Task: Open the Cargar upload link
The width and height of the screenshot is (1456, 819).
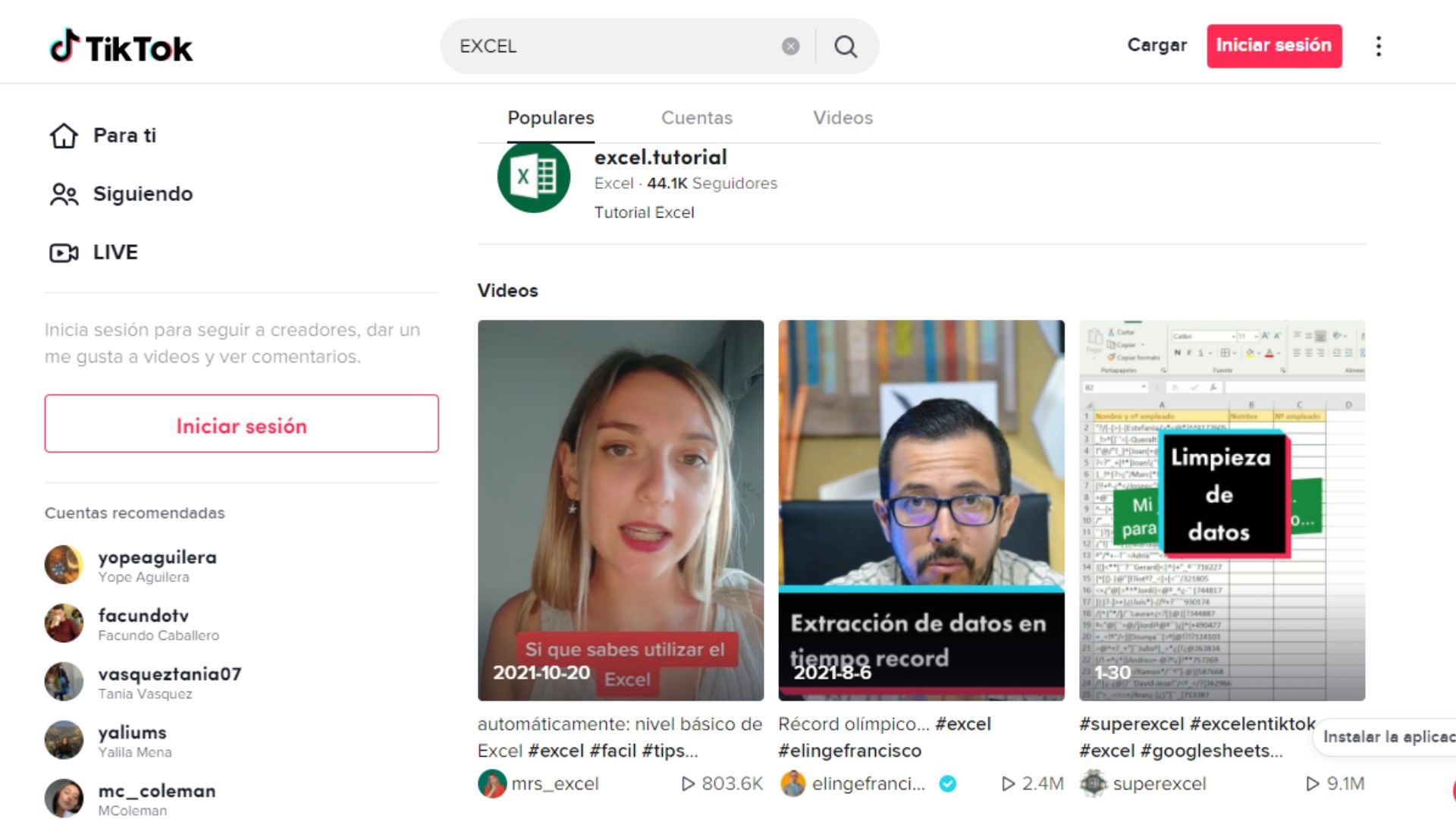Action: coord(1156,45)
